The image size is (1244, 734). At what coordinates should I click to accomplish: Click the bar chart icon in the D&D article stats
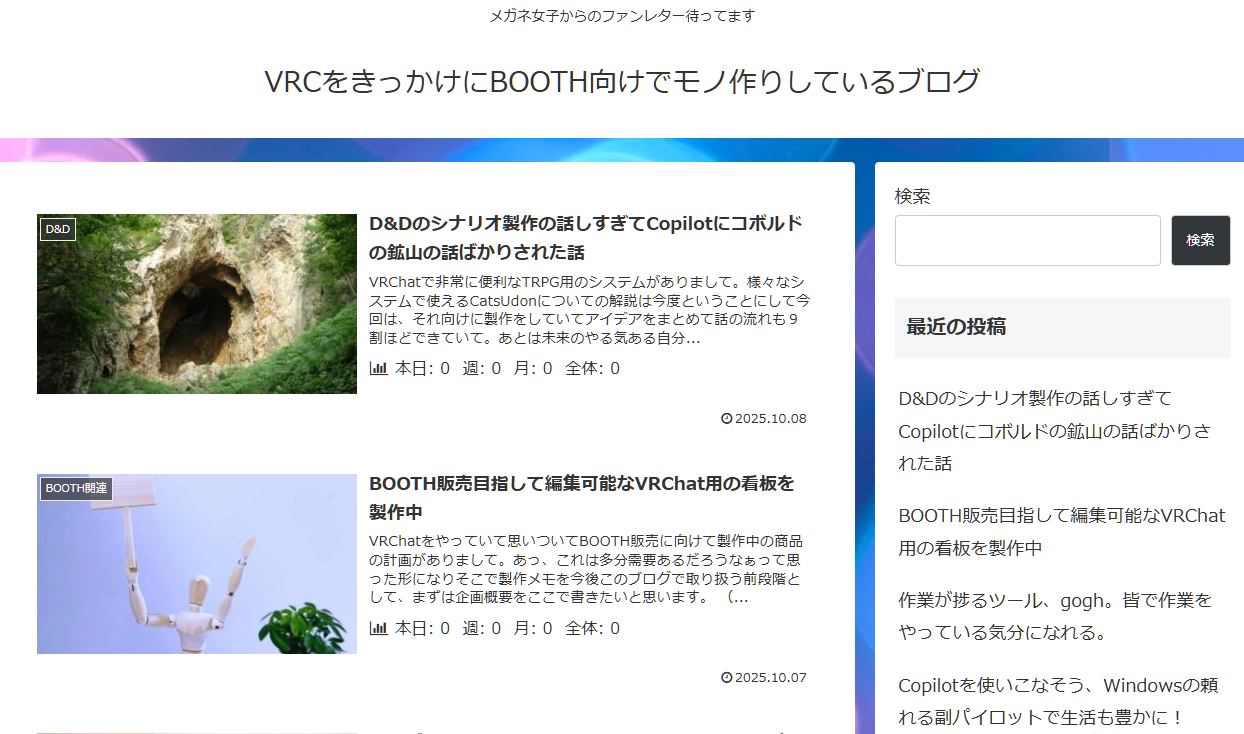(x=378, y=368)
